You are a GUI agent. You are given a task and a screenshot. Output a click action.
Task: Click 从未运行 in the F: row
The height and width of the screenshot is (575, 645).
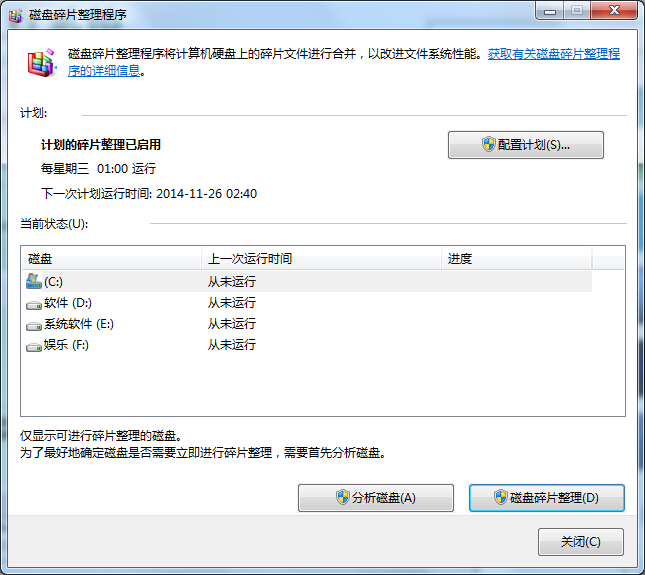point(232,345)
